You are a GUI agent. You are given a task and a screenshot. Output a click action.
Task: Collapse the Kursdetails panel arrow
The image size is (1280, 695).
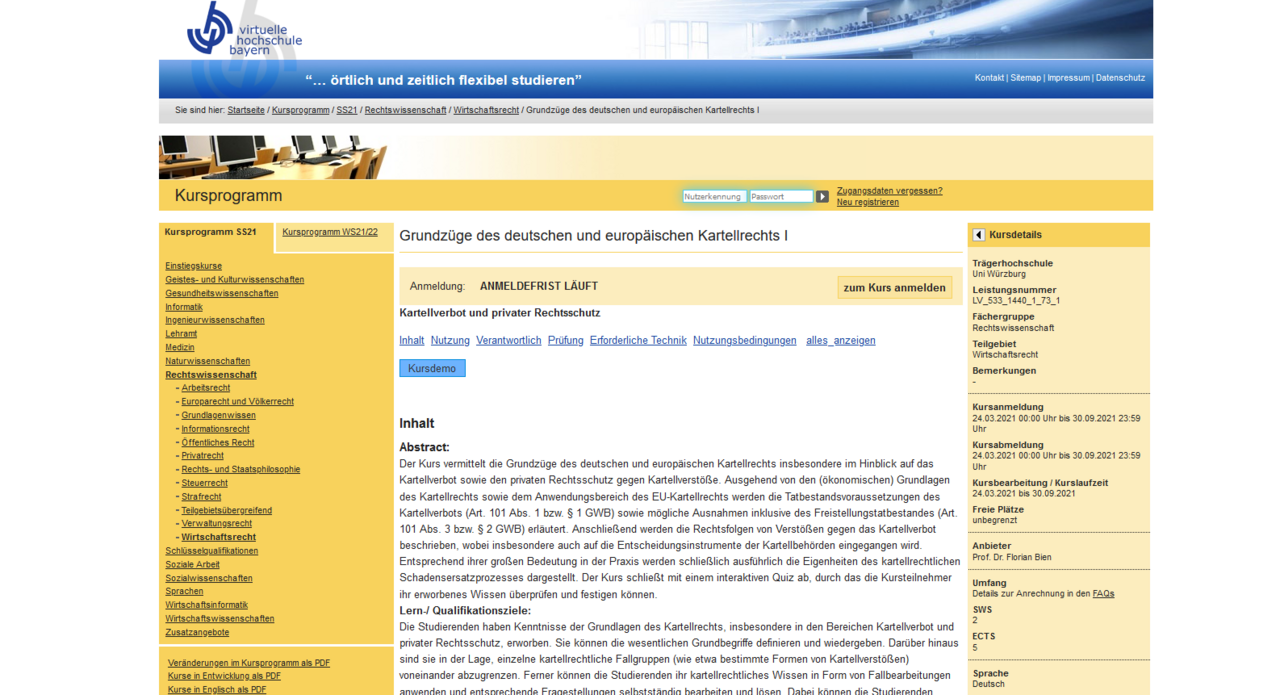click(x=979, y=235)
